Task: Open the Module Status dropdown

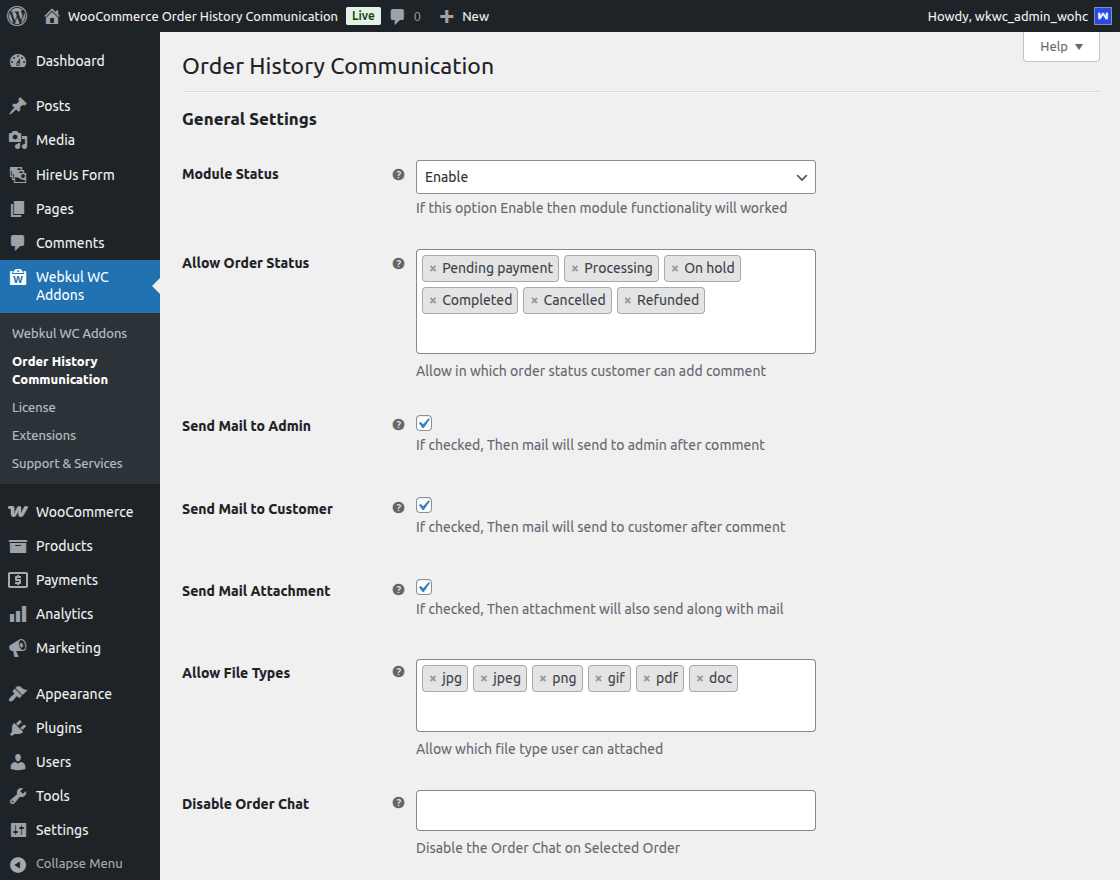Action: pos(615,177)
